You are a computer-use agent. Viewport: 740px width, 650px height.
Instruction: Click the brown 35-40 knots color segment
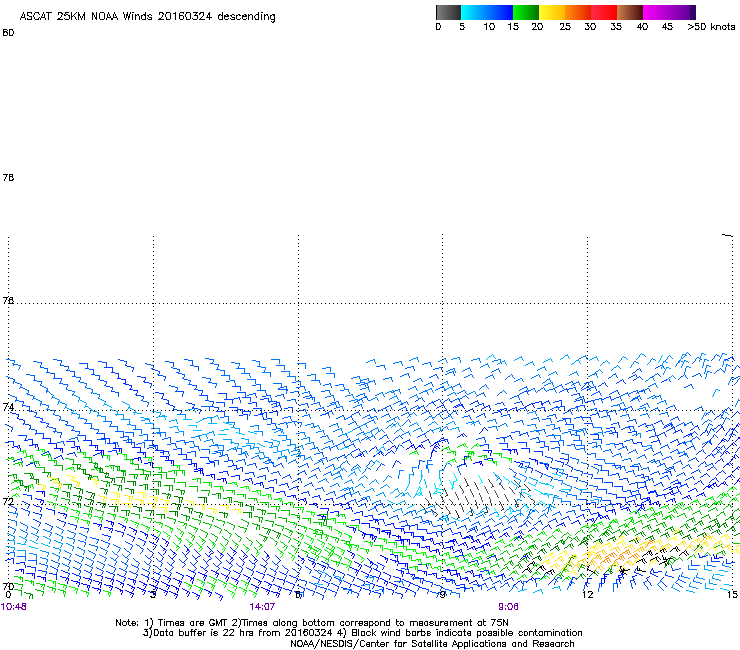630,12
